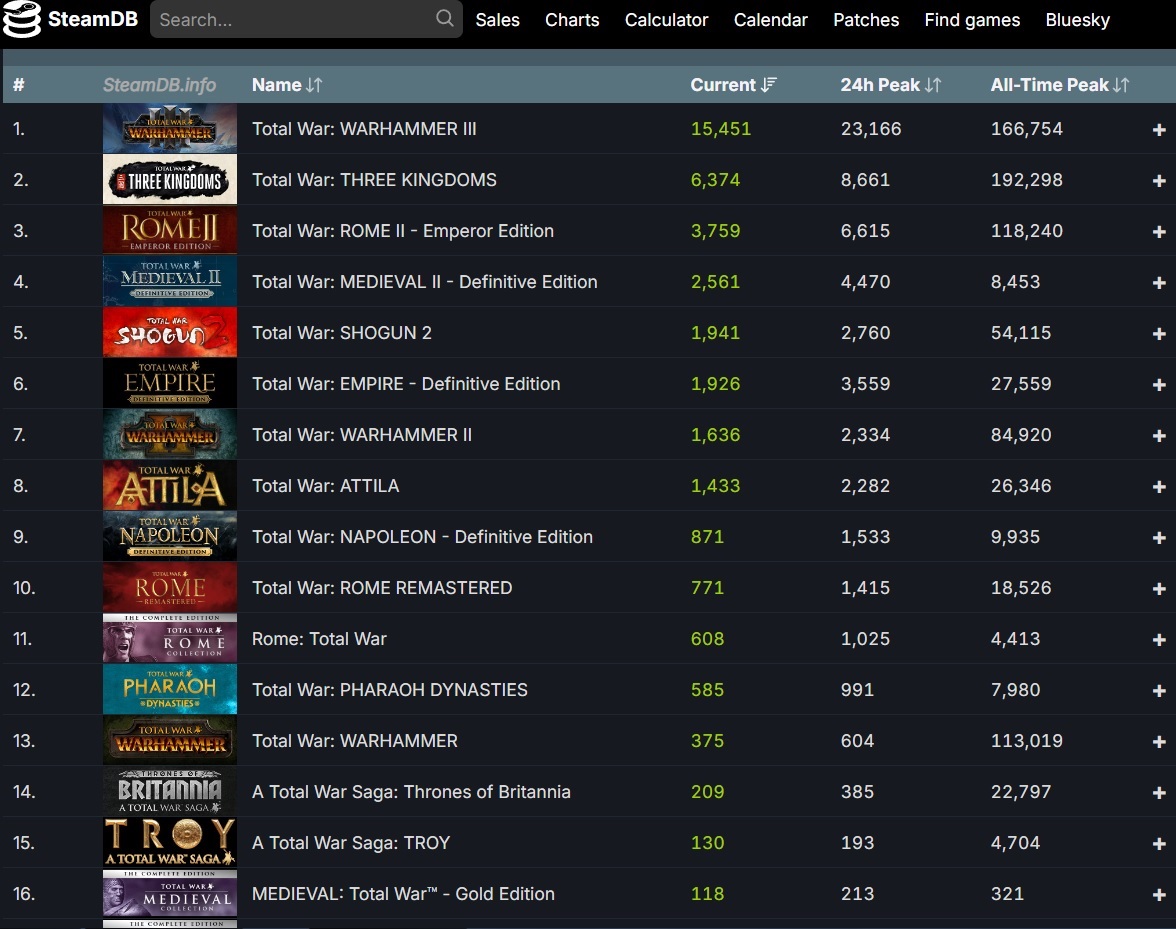The image size is (1176, 929).
Task: Expand the plus for NAPOLEON row
Action: tap(1159, 538)
